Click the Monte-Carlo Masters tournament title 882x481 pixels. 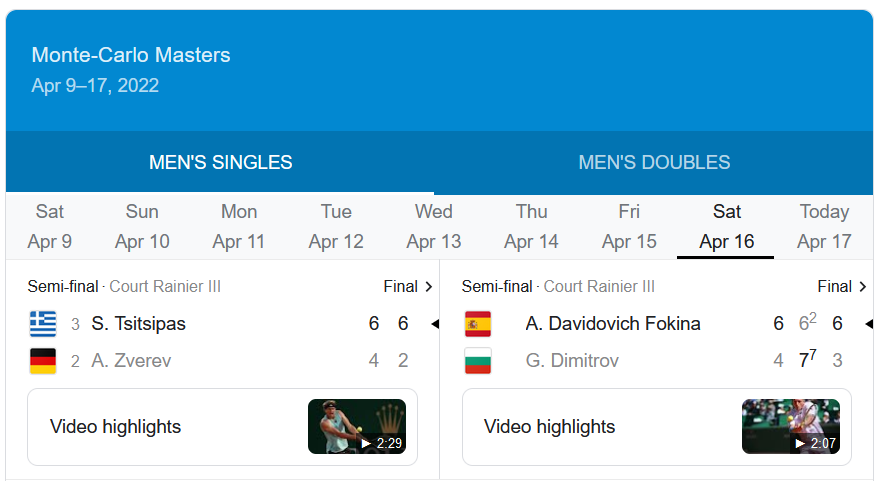point(131,55)
